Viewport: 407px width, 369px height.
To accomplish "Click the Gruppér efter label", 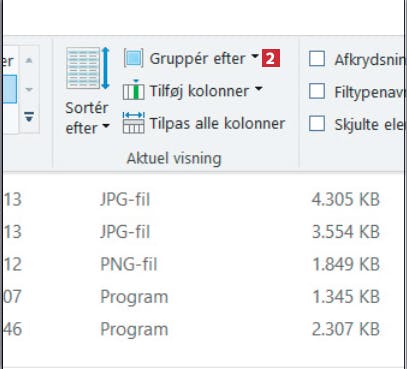I will [197, 59].
